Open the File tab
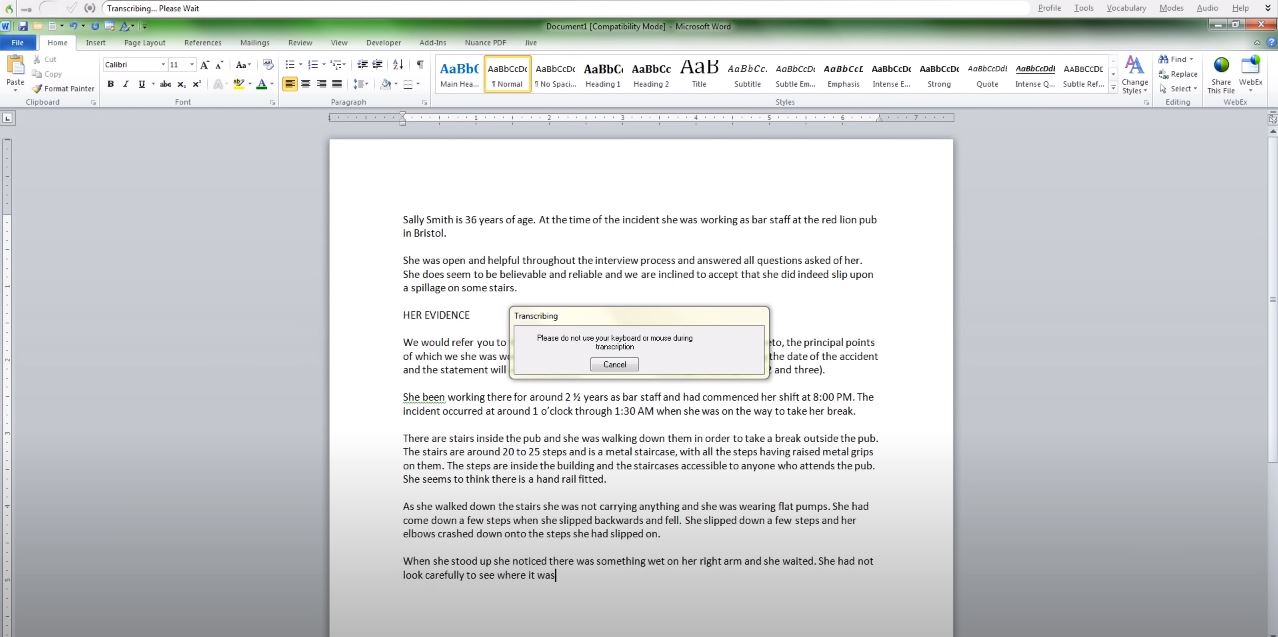1278x637 pixels. 17,43
